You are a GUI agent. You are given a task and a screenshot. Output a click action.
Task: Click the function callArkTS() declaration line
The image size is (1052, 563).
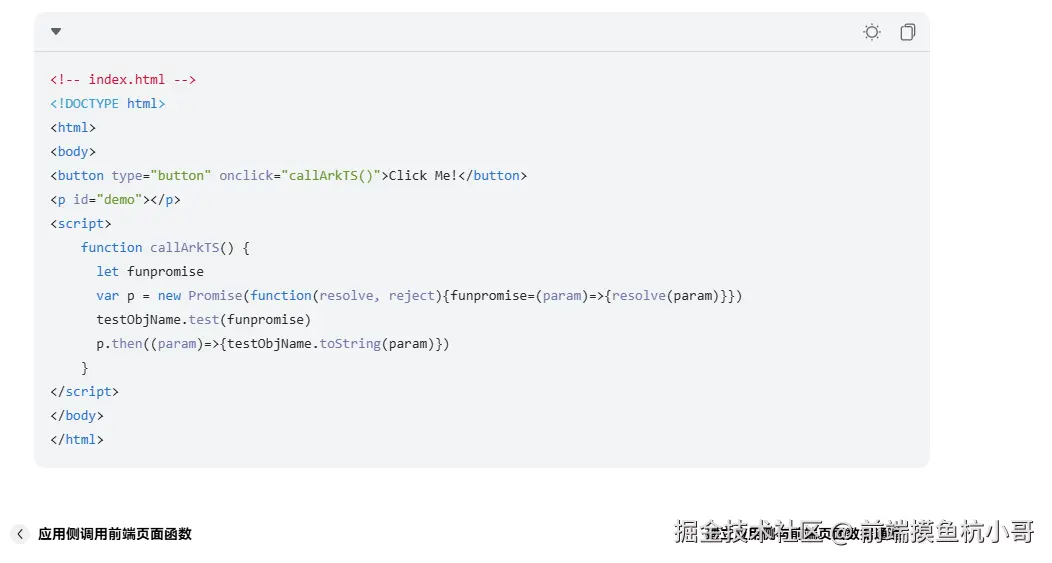click(x=165, y=248)
